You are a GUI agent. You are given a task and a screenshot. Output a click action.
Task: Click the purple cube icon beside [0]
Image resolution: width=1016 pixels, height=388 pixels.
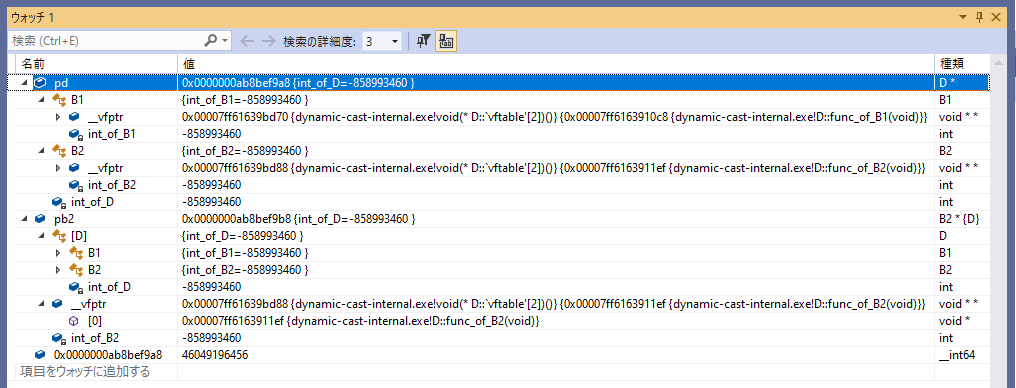[74, 321]
